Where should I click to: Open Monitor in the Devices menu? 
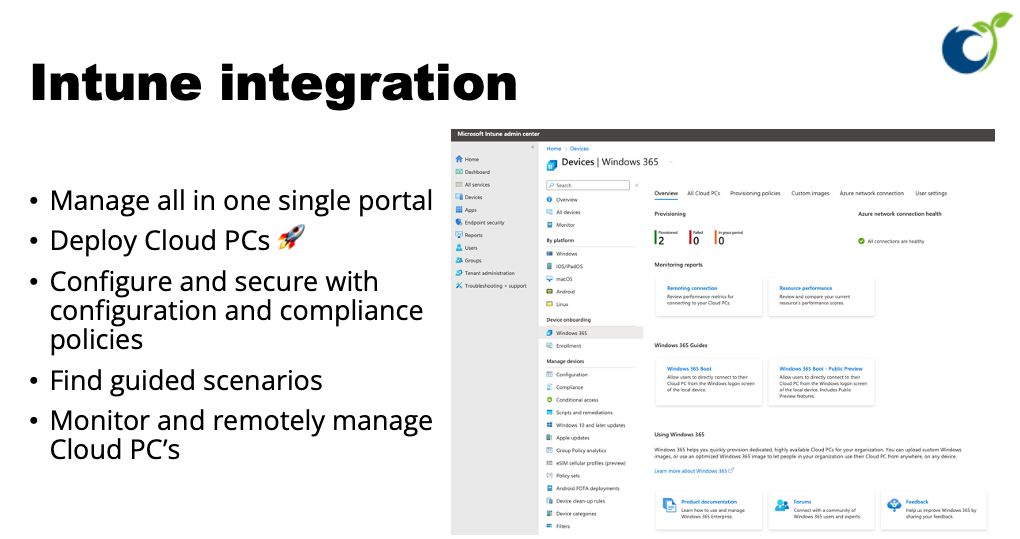click(x=561, y=225)
